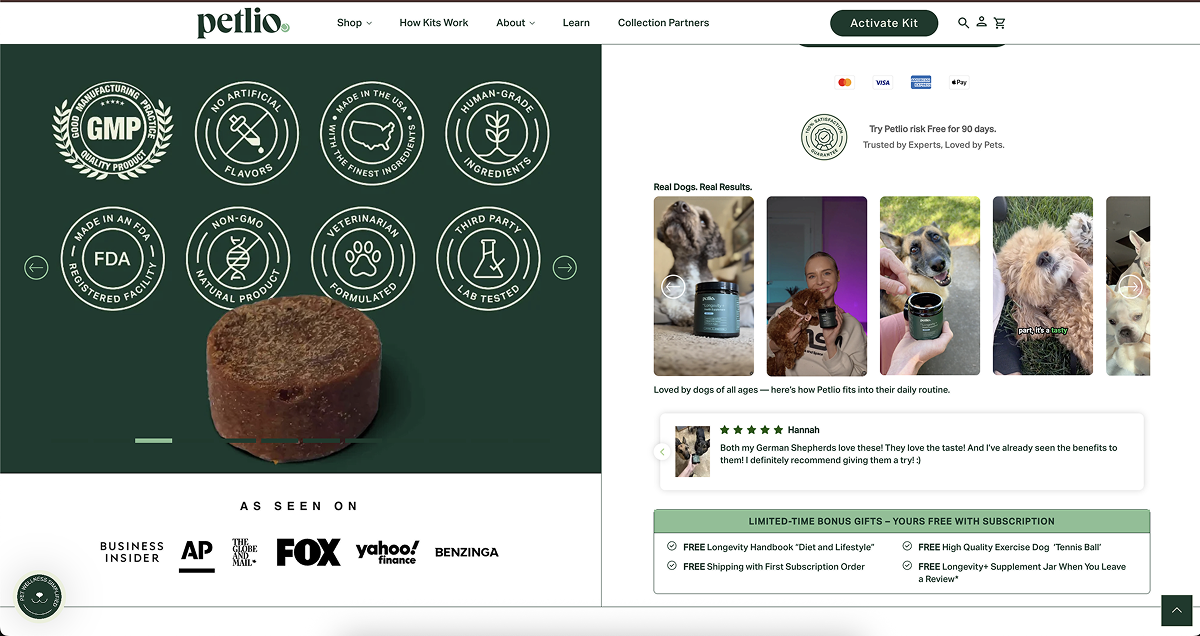Go to previous product image slide
This screenshot has height=636, width=1200.
[36, 267]
